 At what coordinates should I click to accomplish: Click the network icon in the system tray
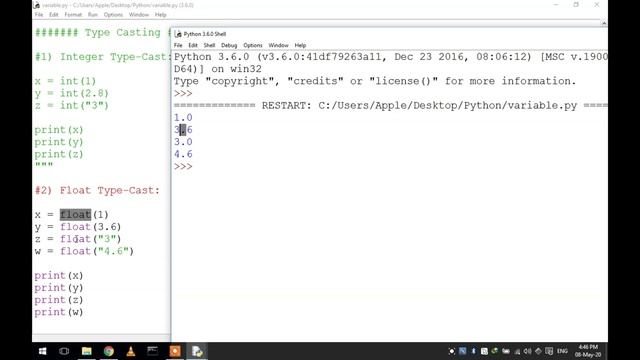[x=517, y=351]
